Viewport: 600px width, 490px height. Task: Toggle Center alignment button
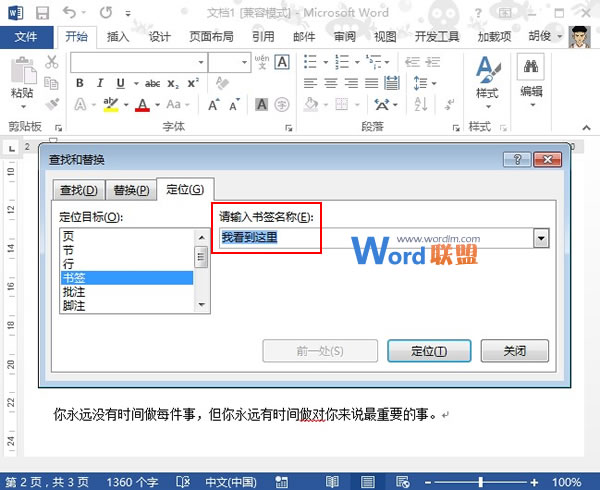click(x=331, y=83)
